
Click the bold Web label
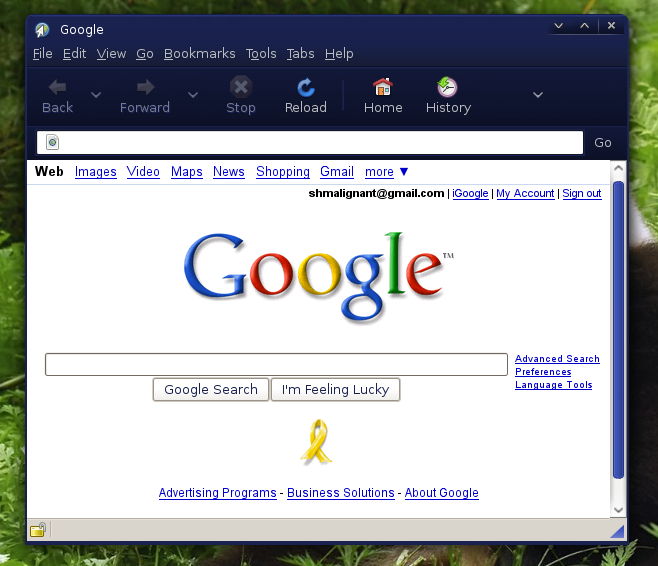(49, 172)
